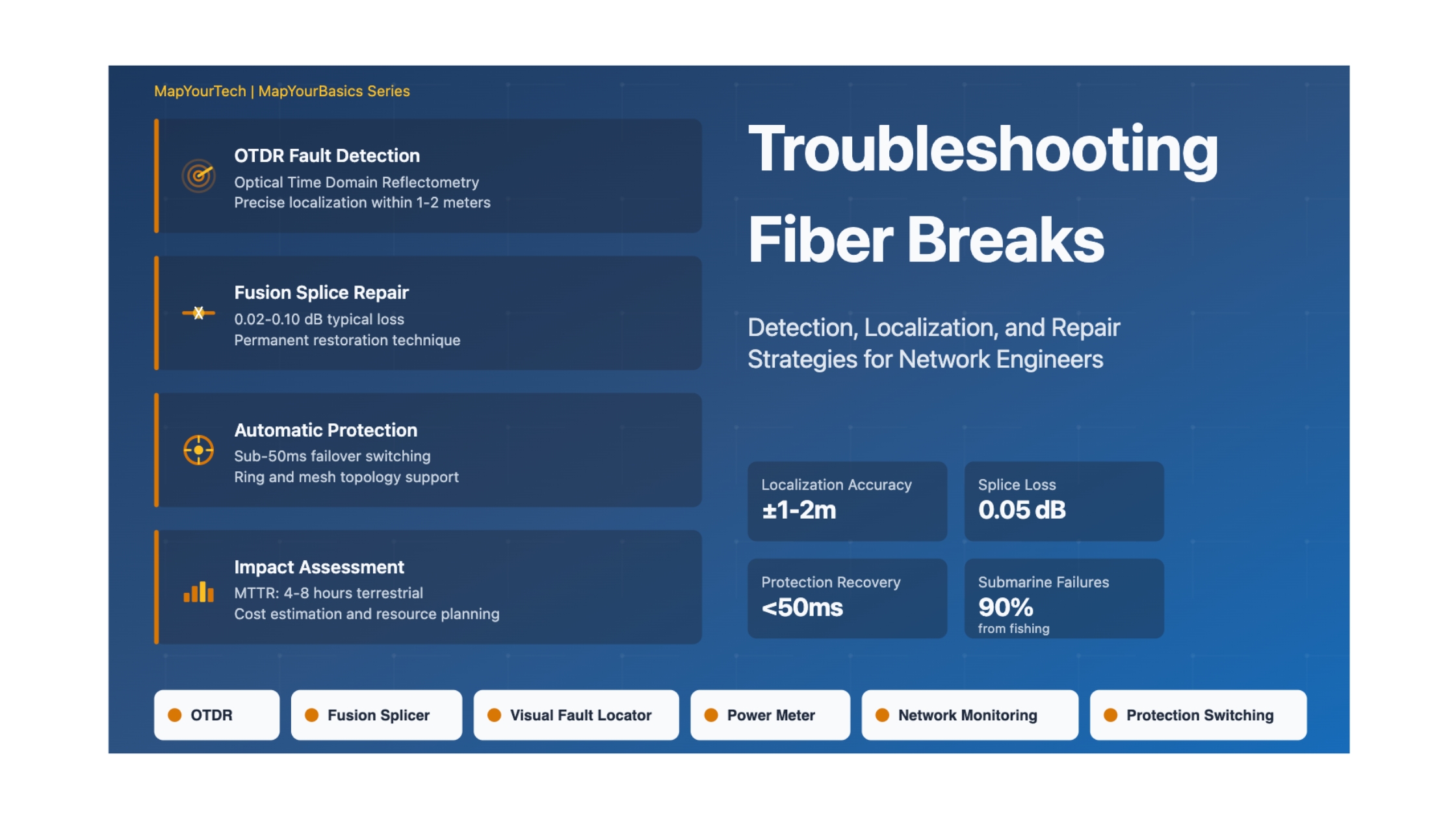1456x819 pixels.
Task: Select the Splice Loss 0.05 dB card
Action: tap(1063, 501)
